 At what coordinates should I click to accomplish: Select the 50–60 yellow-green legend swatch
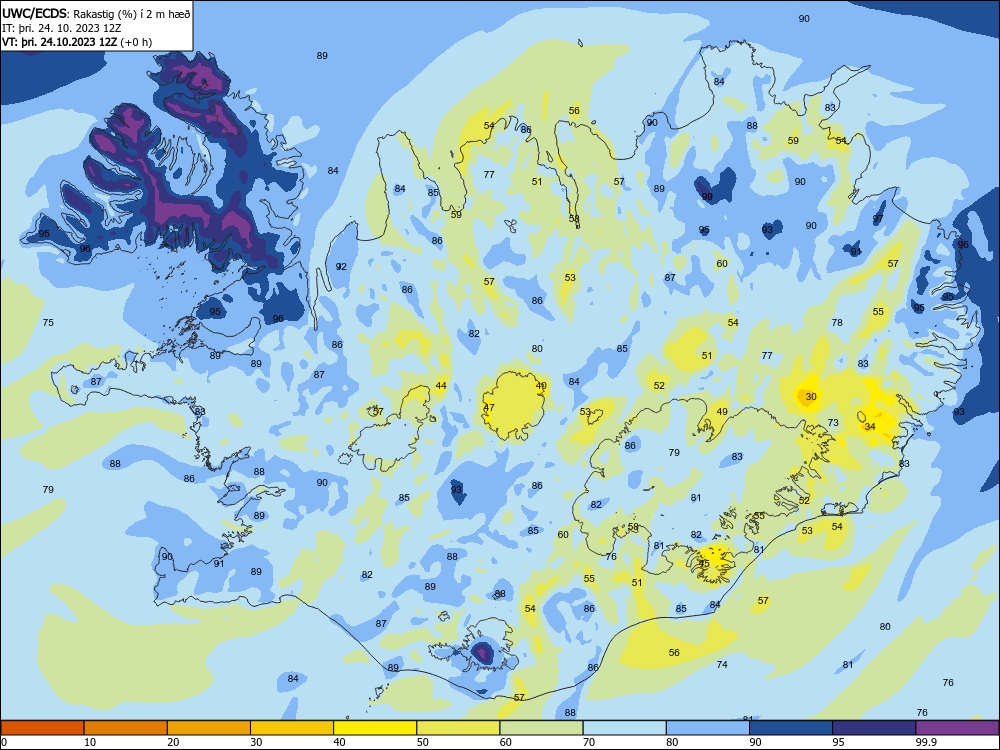pyautogui.click(x=458, y=728)
